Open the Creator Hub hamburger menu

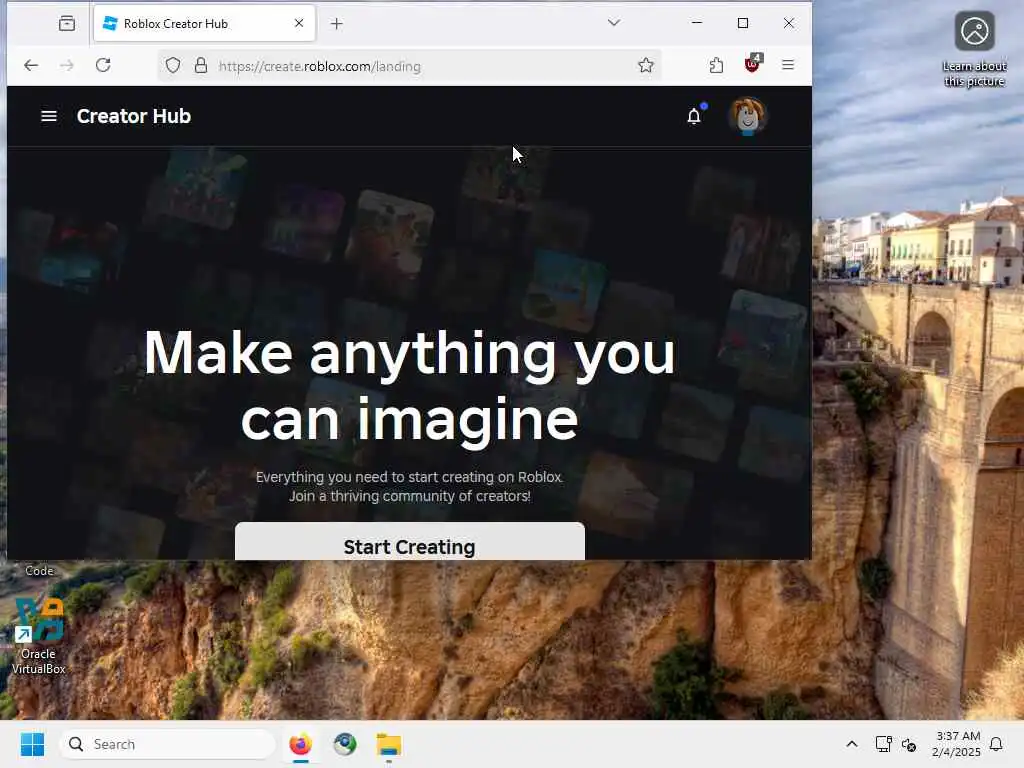(x=49, y=116)
